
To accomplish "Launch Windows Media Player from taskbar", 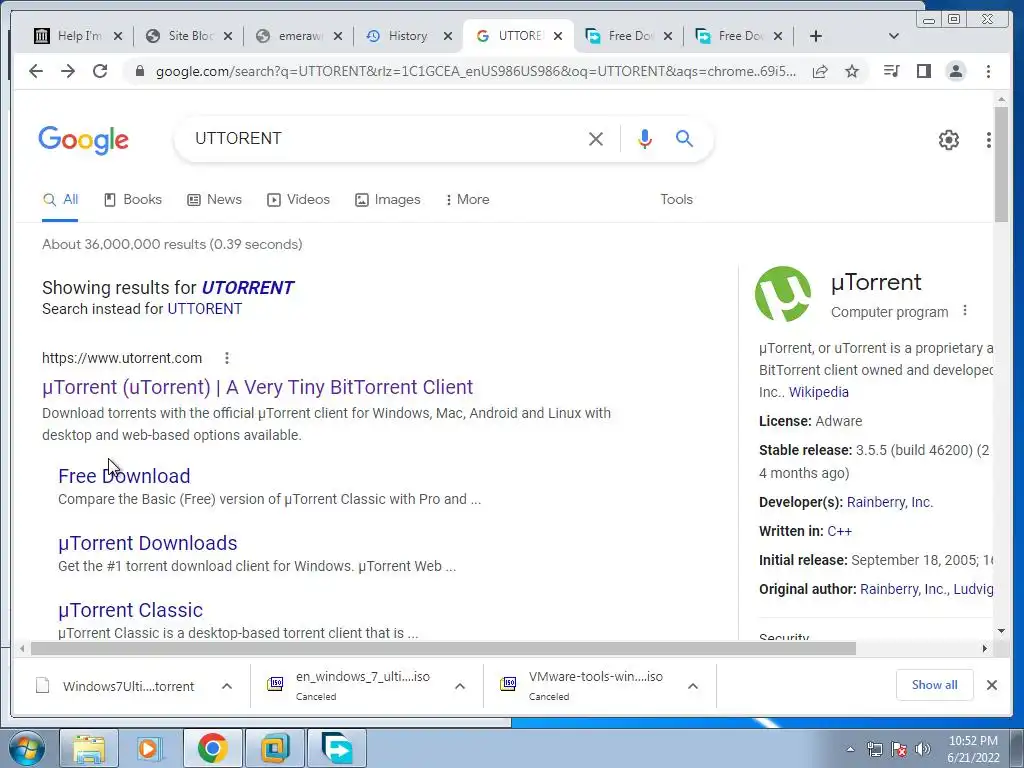I will coord(150,748).
